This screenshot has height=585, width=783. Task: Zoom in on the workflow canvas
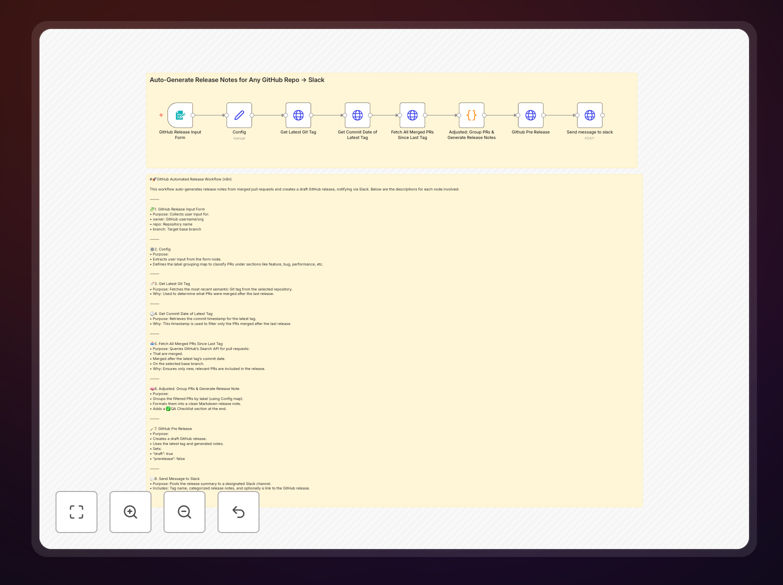(x=130, y=512)
